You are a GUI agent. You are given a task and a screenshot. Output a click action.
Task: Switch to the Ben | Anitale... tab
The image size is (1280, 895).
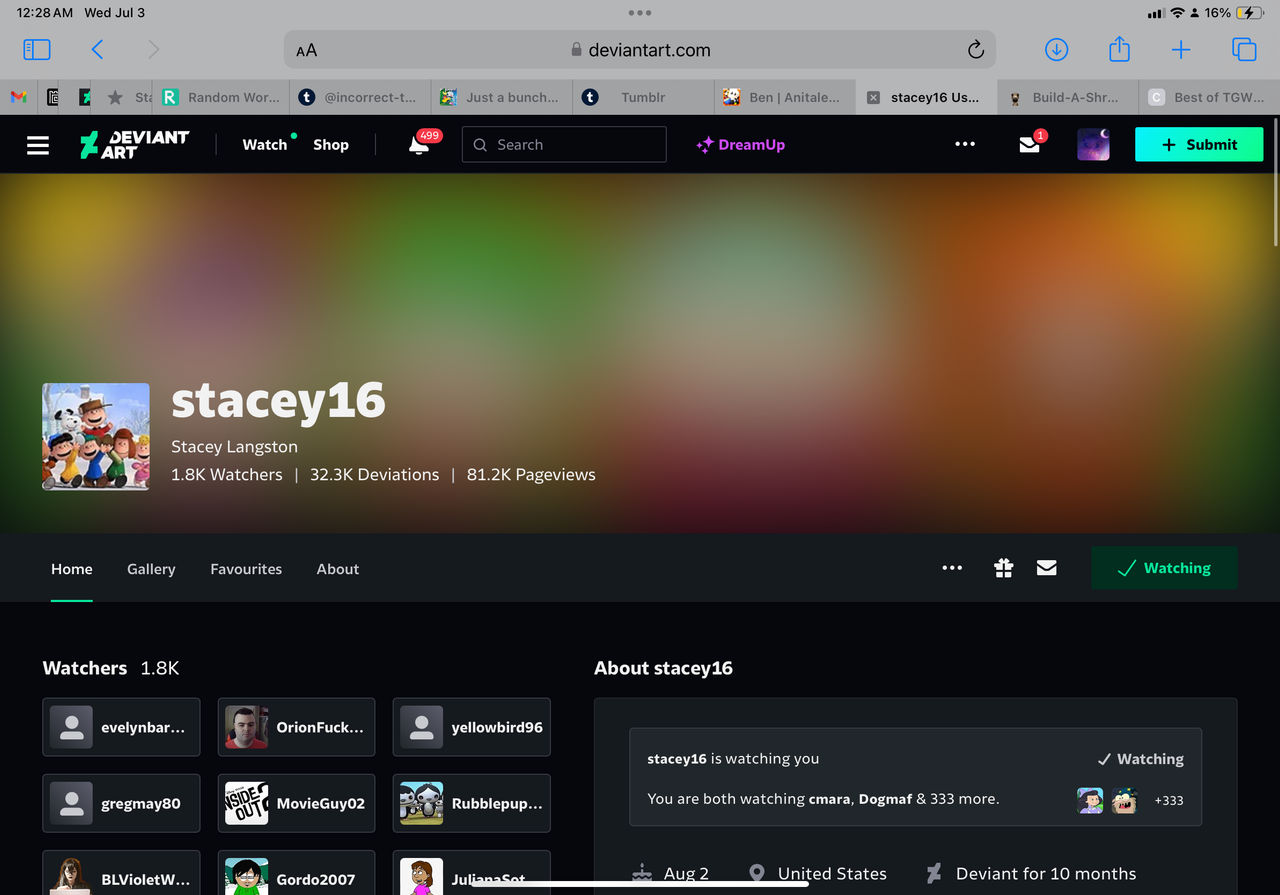[x=785, y=97]
